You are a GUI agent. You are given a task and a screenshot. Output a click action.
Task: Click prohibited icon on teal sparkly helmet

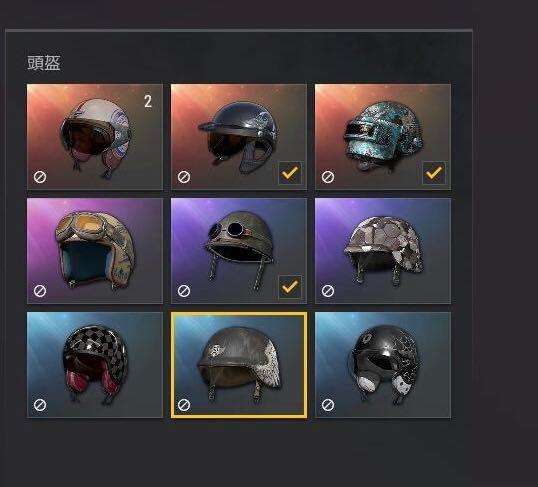(328, 177)
